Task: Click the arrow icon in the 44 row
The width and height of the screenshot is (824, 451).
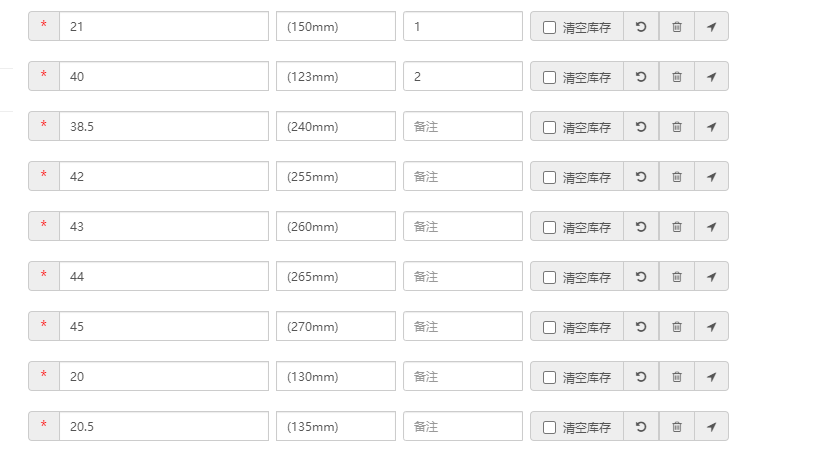Action: [x=711, y=277]
